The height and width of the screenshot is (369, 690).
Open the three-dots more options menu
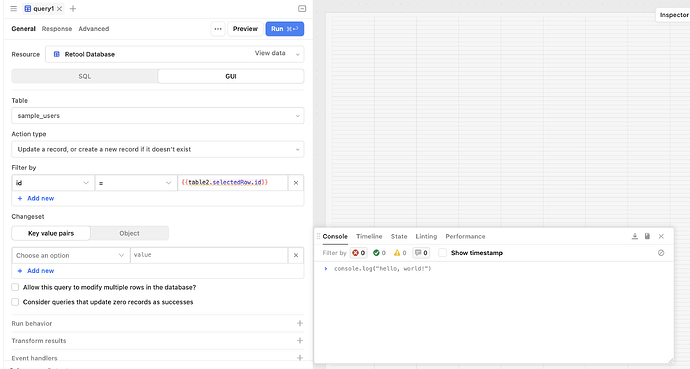[x=218, y=29]
